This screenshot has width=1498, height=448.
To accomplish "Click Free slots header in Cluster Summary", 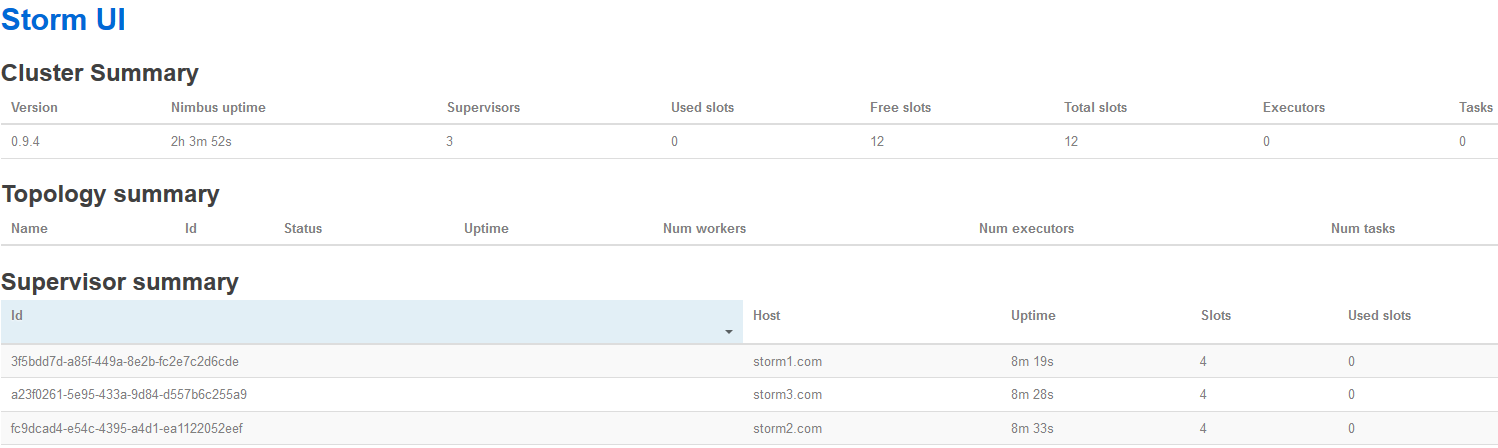I will tap(901, 107).
